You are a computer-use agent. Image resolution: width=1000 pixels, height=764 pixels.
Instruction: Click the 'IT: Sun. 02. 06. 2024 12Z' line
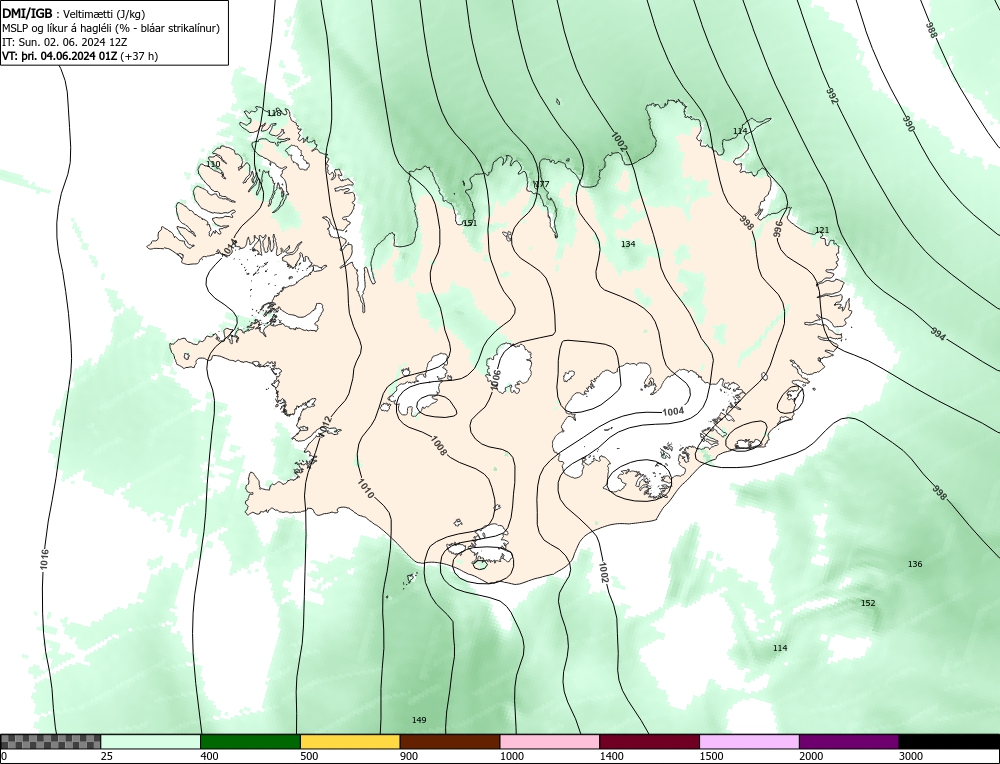(64, 42)
